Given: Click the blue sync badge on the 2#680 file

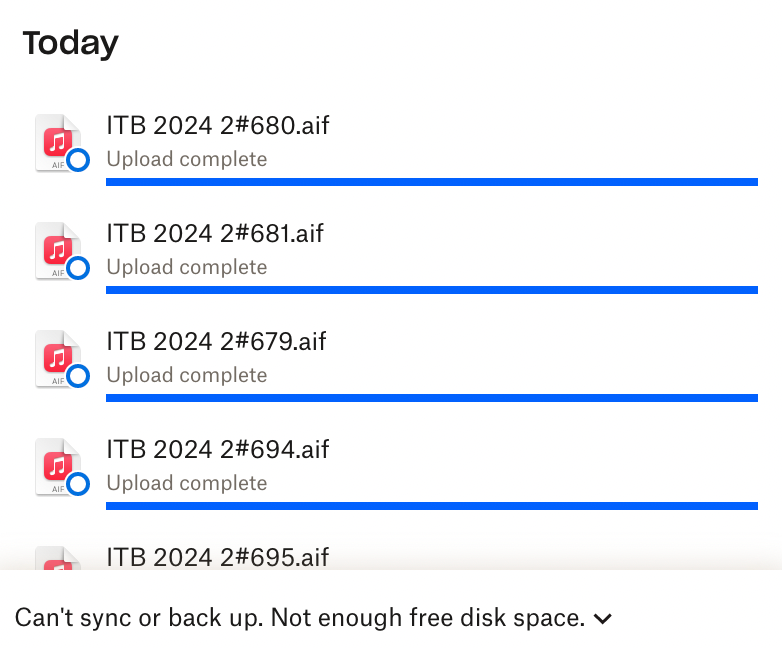Looking at the screenshot, I should [x=78, y=160].
